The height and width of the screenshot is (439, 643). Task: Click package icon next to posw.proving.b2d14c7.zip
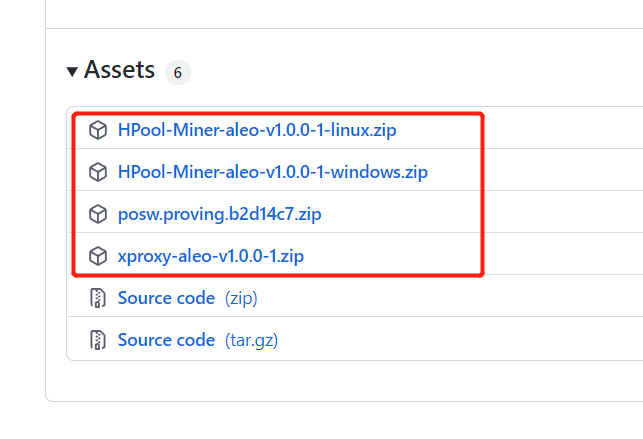97,214
